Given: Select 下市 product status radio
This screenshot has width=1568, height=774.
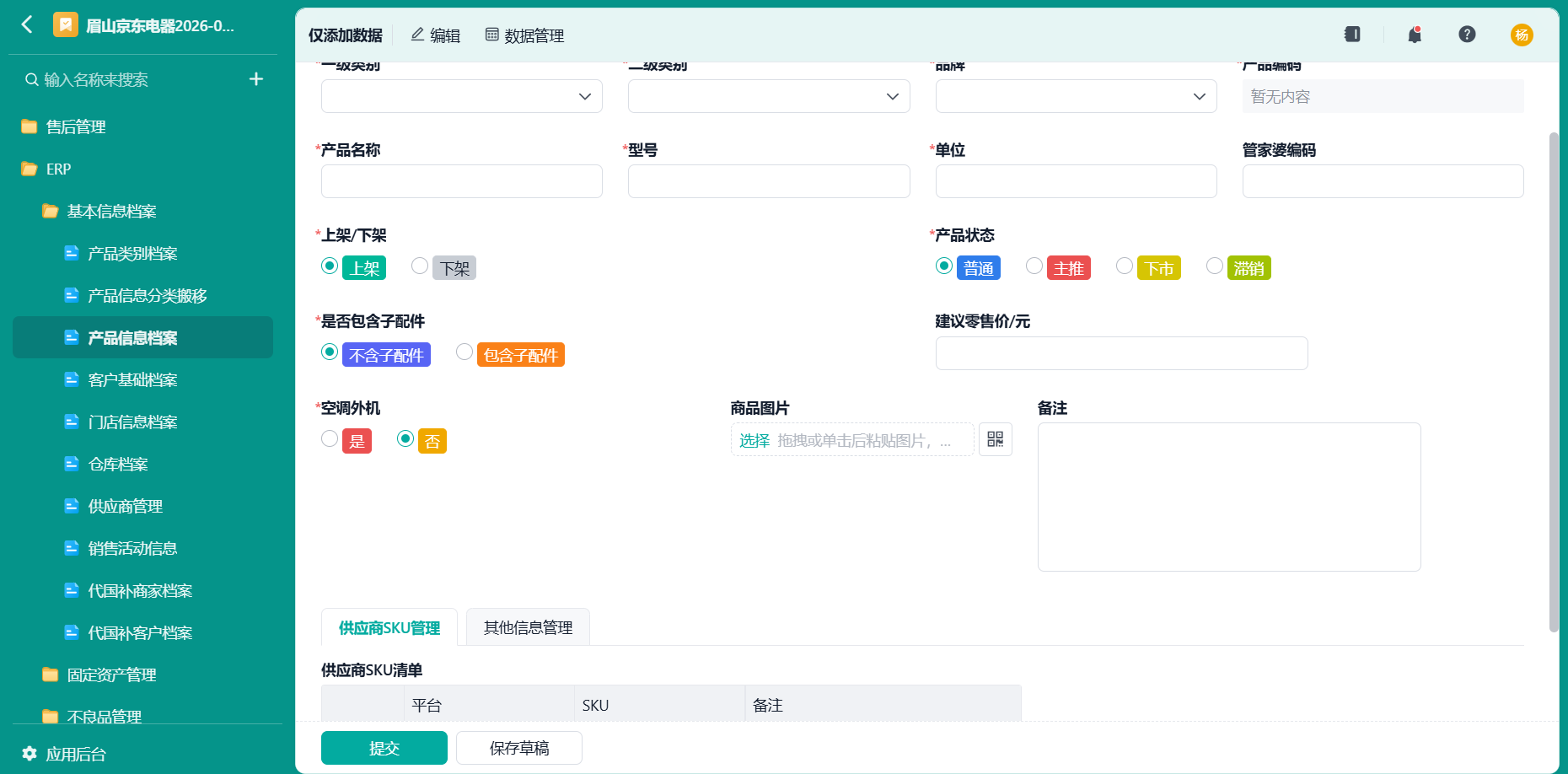Looking at the screenshot, I should pyautogui.click(x=1125, y=266).
